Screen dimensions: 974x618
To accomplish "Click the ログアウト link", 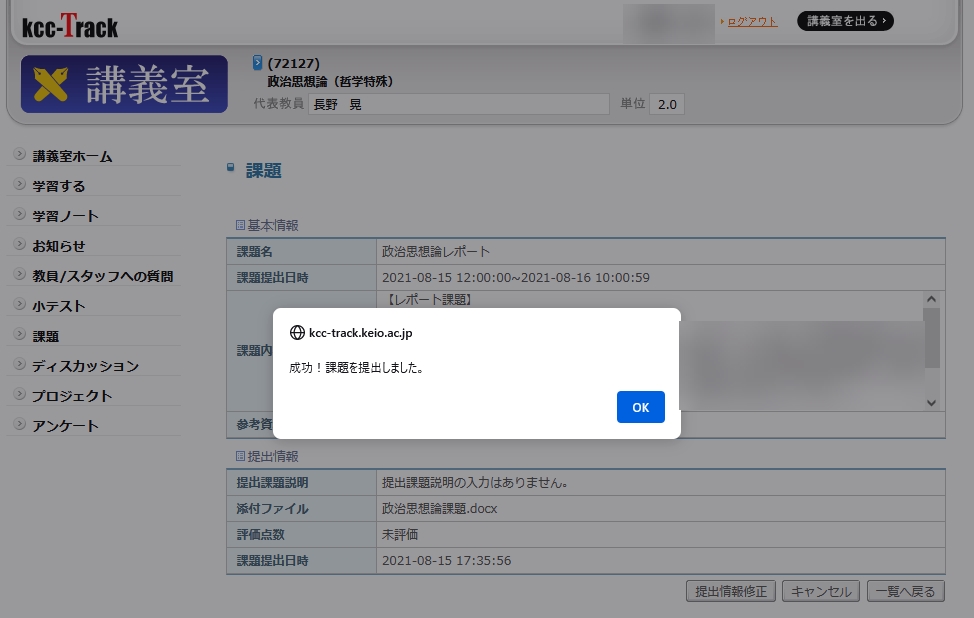I will [751, 21].
